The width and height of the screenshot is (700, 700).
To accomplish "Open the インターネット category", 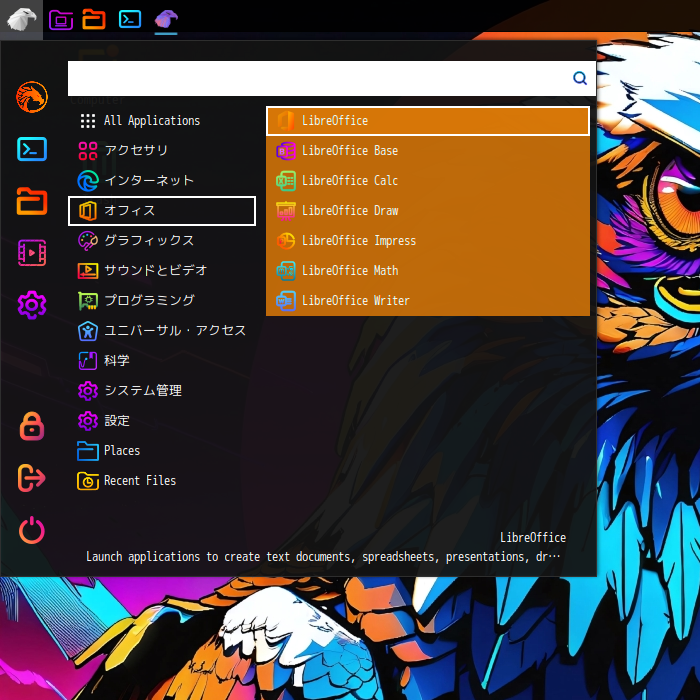I will pos(148,181).
